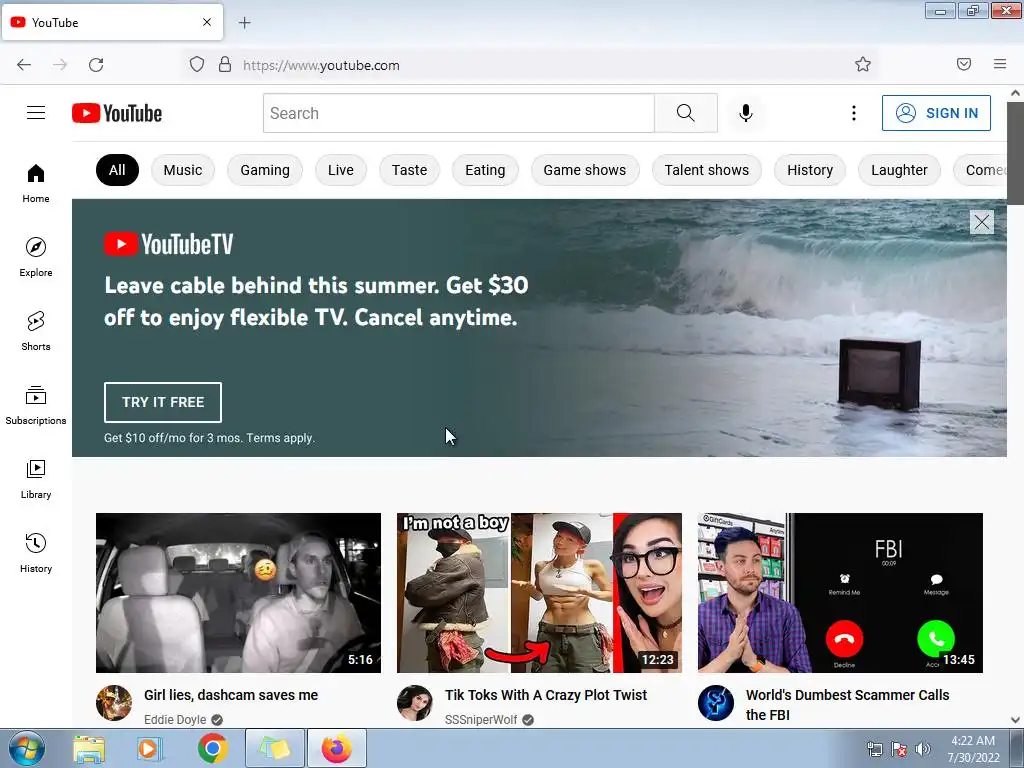Open History in the sidebar
Screen dimensions: 1024x768
pos(36,553)
